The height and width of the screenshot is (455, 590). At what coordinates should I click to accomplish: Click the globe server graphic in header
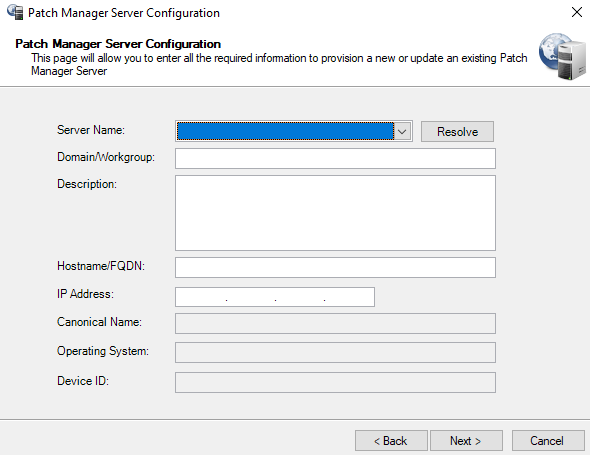(562, 56)
